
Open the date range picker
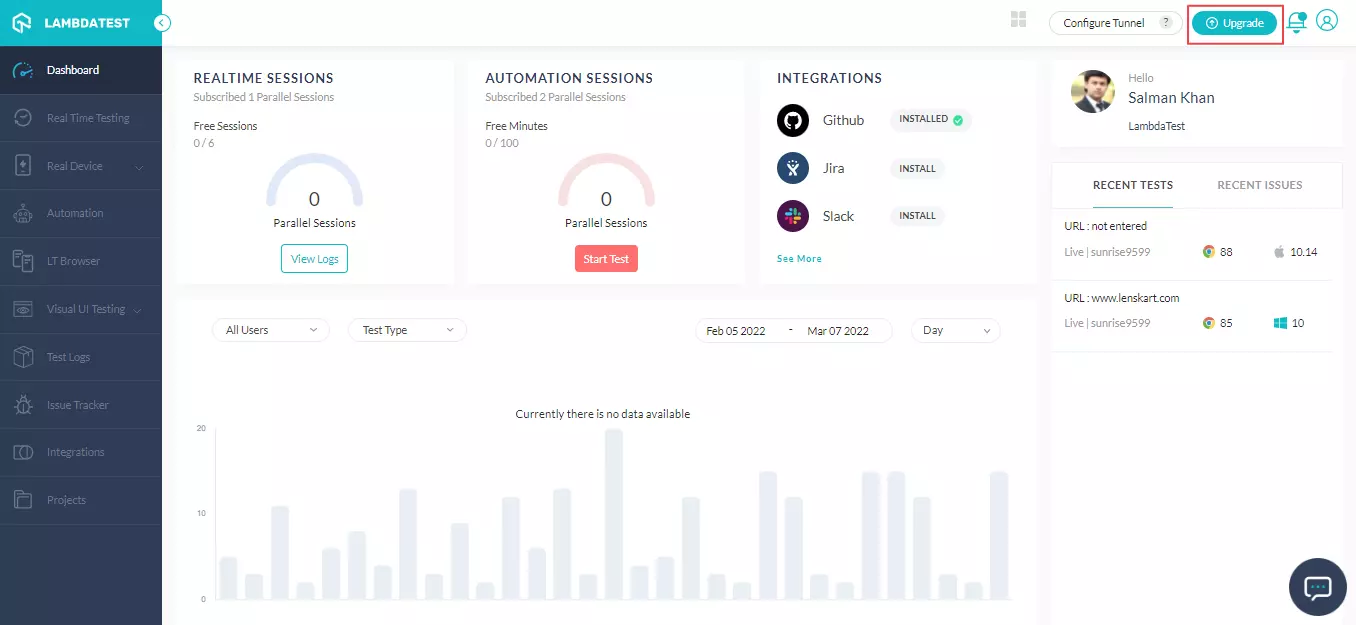[793, 330]
